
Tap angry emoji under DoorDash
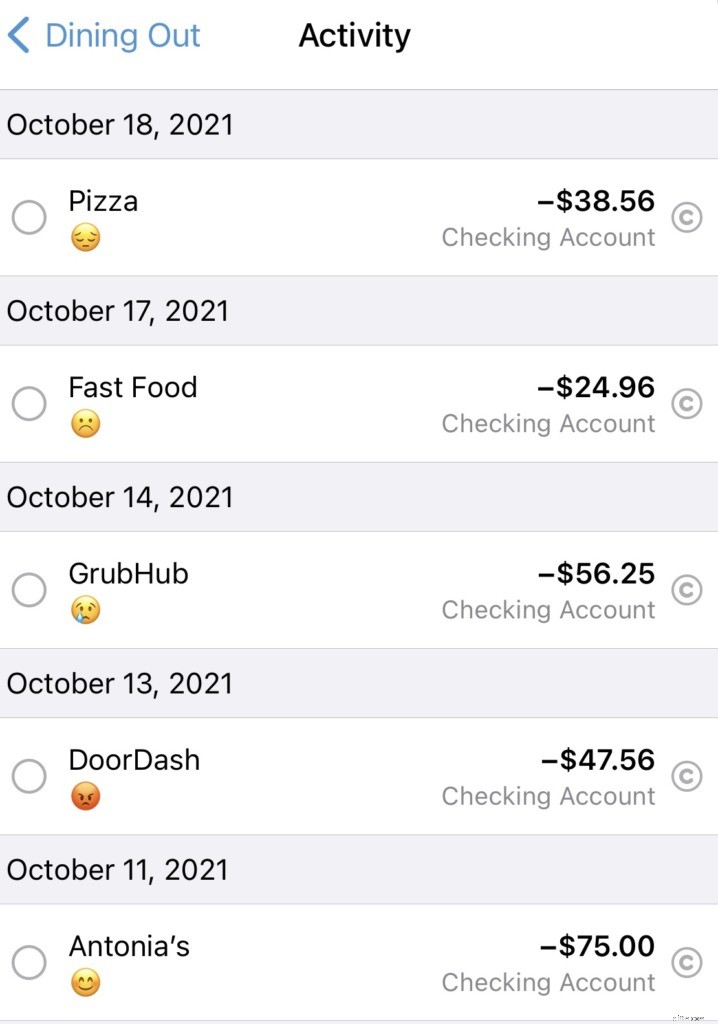pos(85,797)
